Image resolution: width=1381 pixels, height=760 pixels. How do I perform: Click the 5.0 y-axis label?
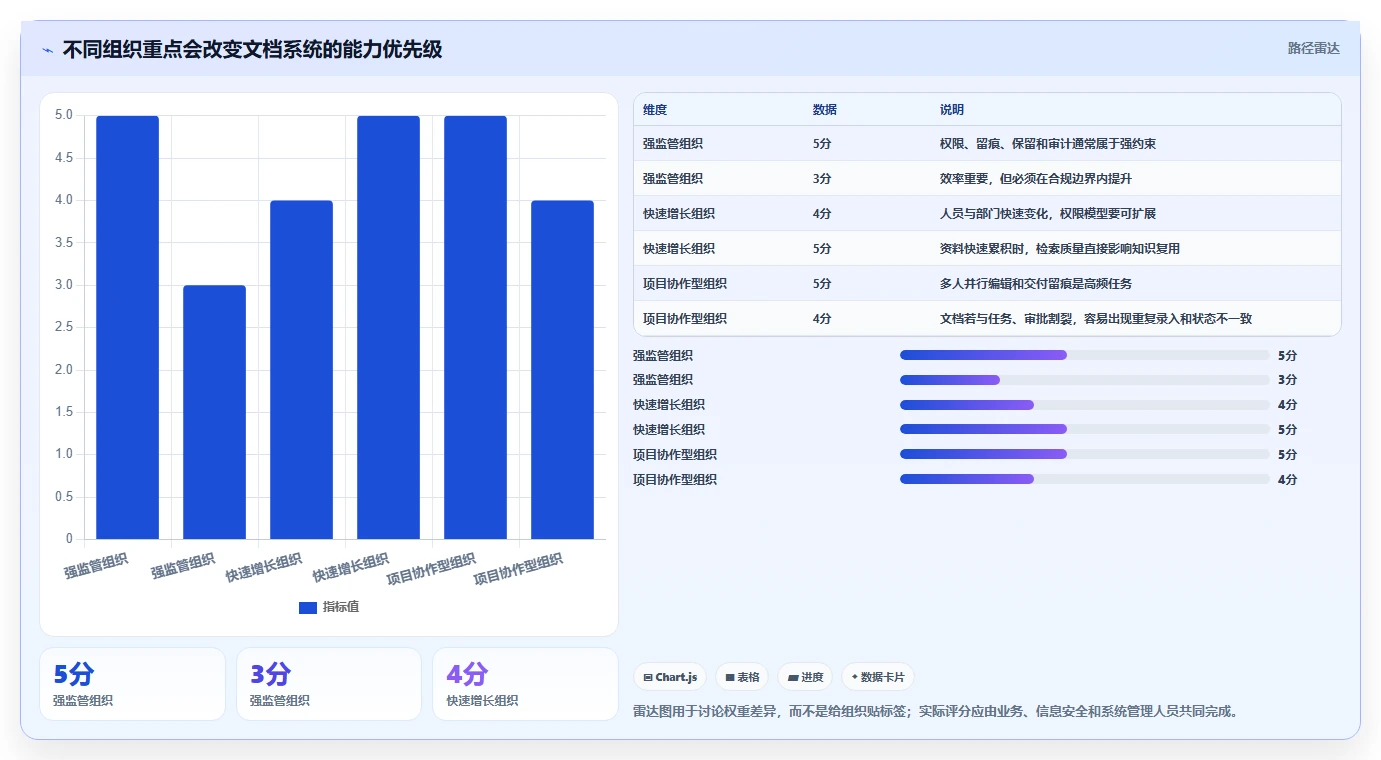click(x=63, y=115)
